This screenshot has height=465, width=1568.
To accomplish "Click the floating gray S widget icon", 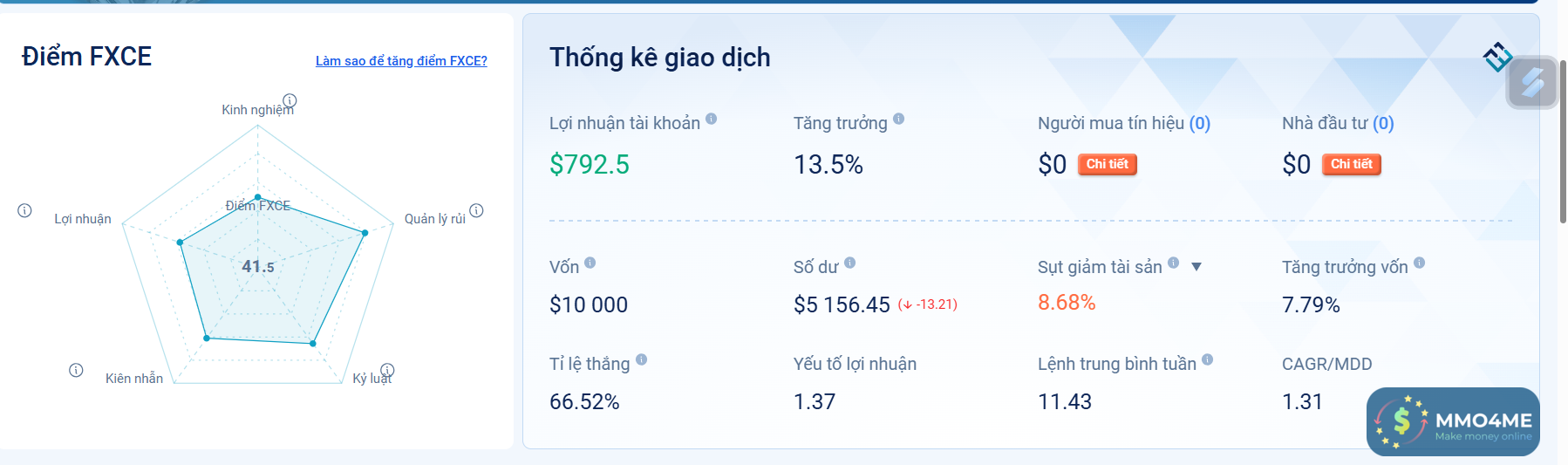I will [x=1532, y=83].
